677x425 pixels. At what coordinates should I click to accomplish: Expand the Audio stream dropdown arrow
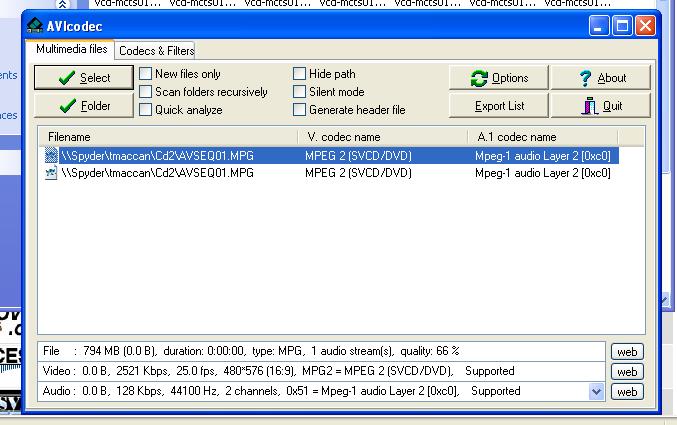pos(597,391)
